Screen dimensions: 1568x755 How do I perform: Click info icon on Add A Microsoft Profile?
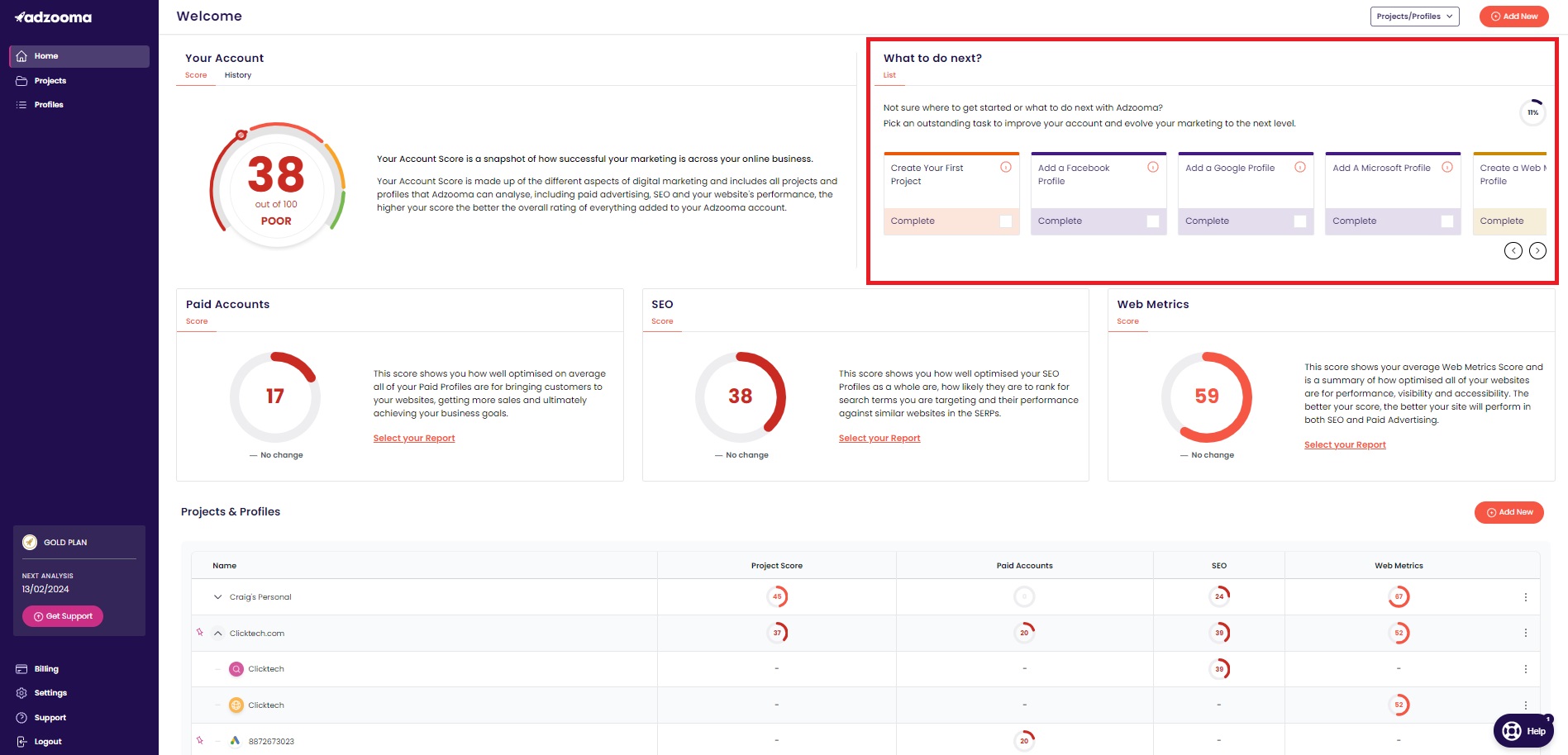pos(1447,167)
